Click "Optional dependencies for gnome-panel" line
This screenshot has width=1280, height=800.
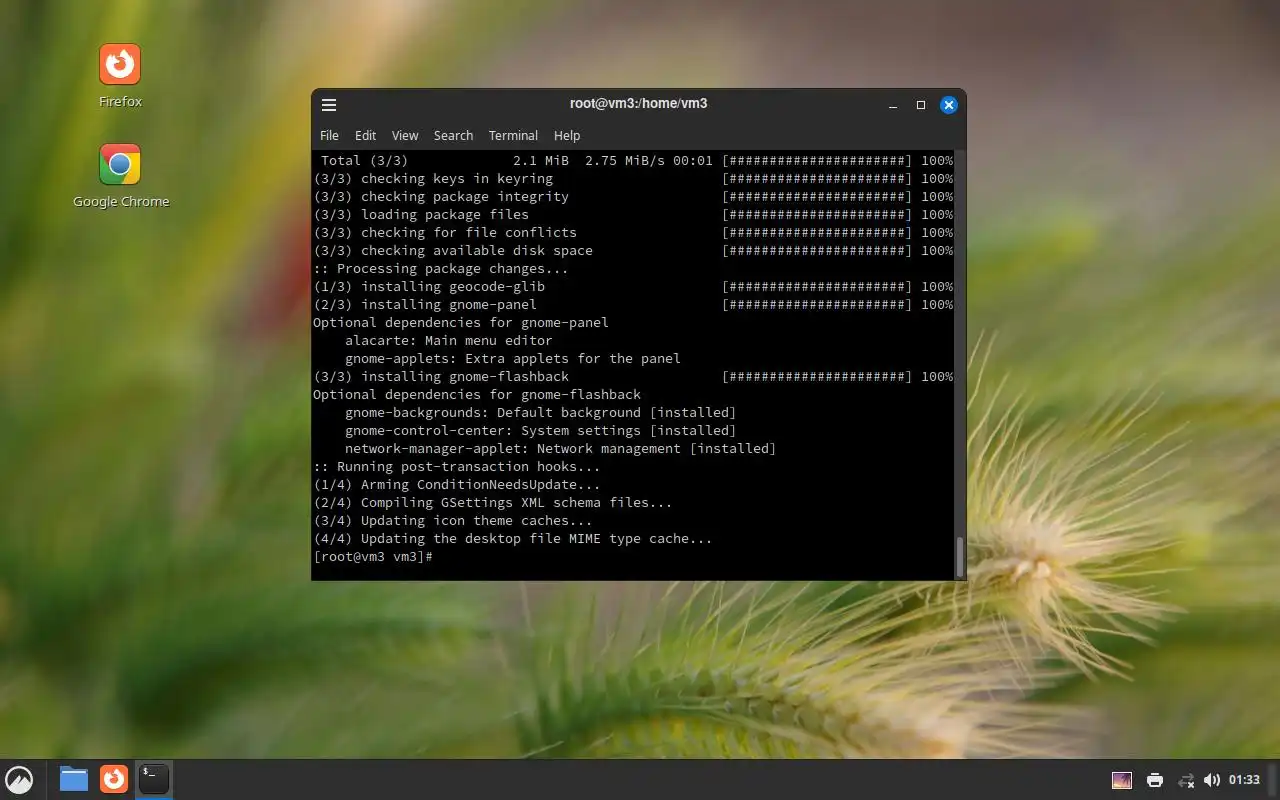click(x=461, y=323)
